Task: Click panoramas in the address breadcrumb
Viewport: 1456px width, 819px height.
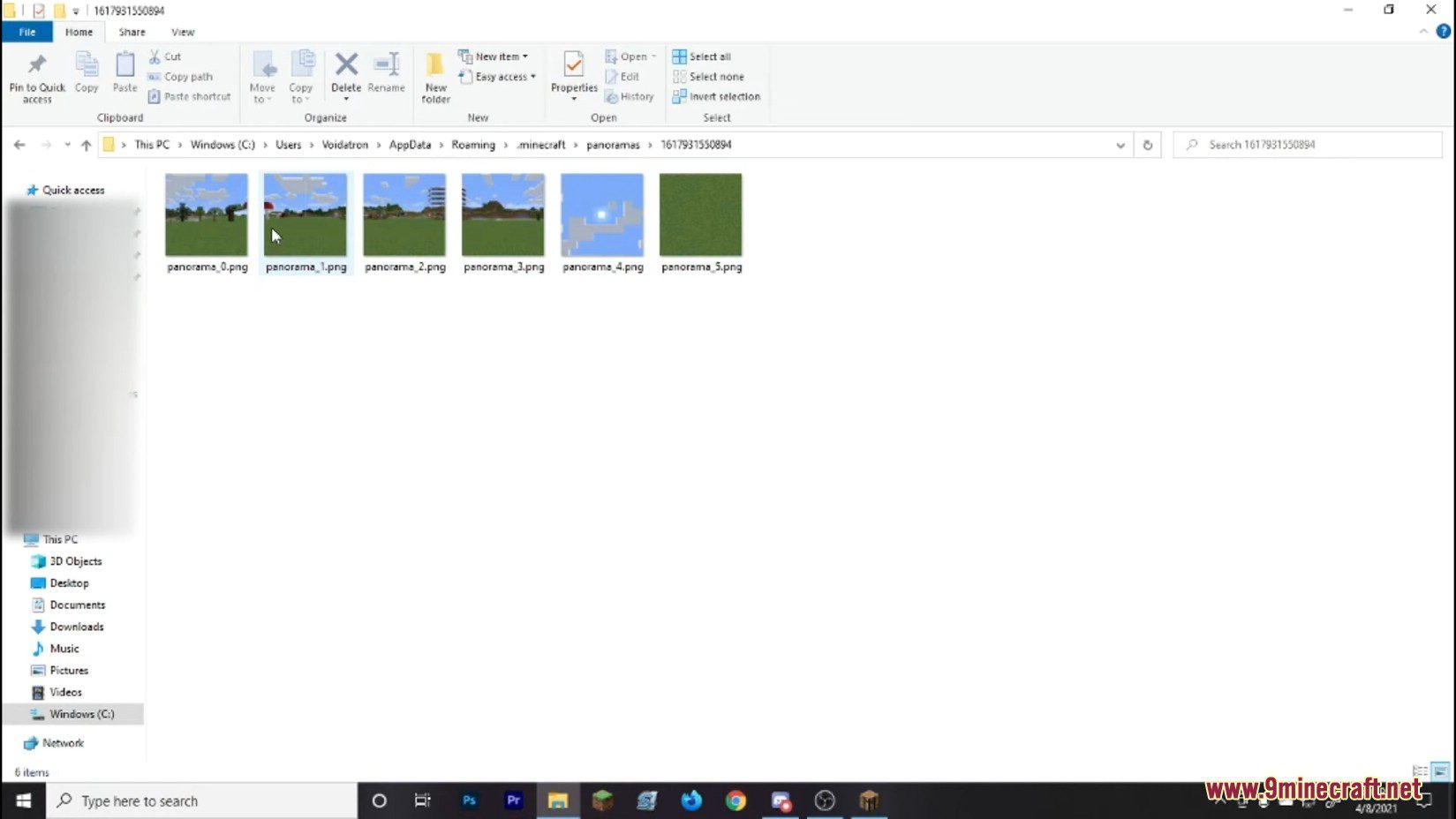Action: [613, 145]
